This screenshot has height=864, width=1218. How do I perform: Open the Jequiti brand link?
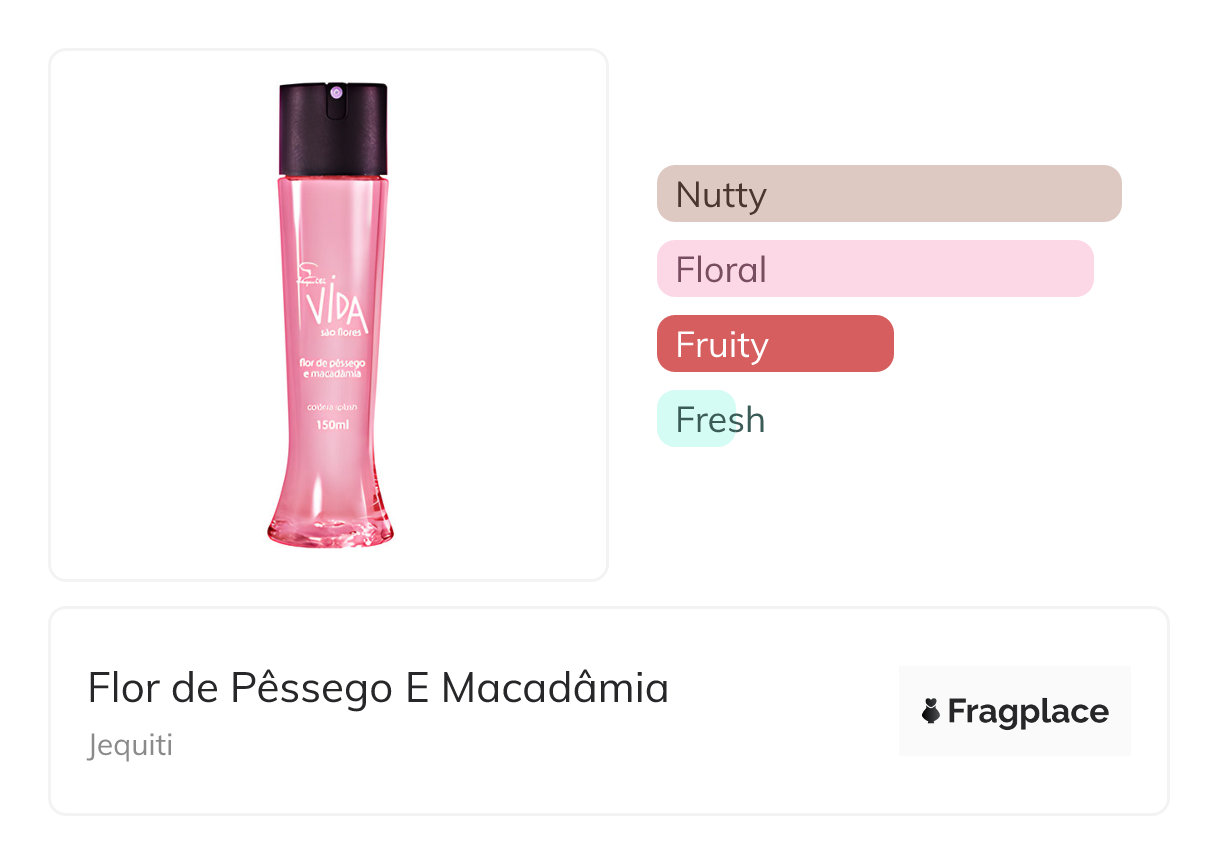[x=130, y=746]
